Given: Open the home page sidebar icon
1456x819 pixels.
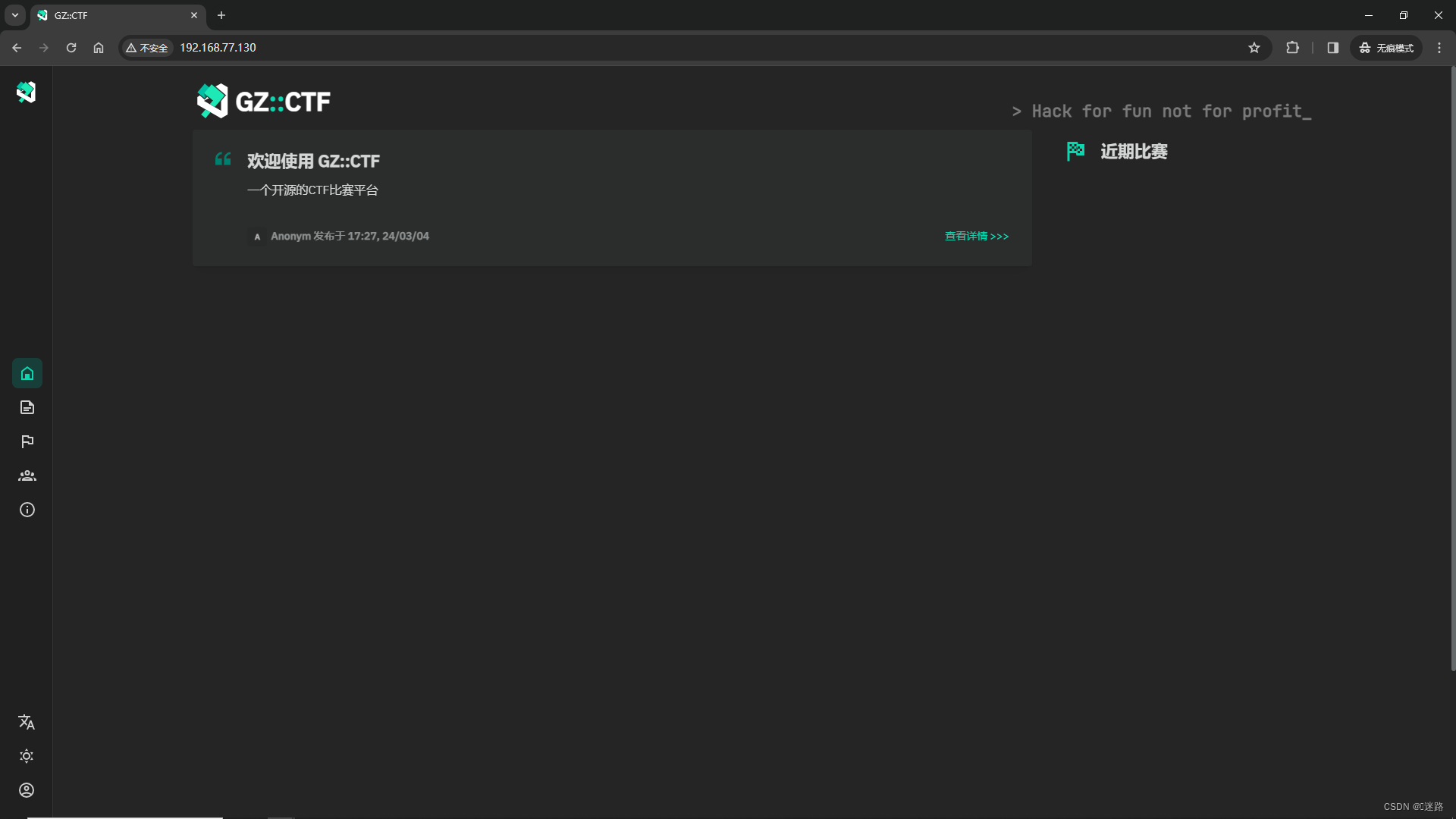Looking at the screenshot, I should [27, 373].
